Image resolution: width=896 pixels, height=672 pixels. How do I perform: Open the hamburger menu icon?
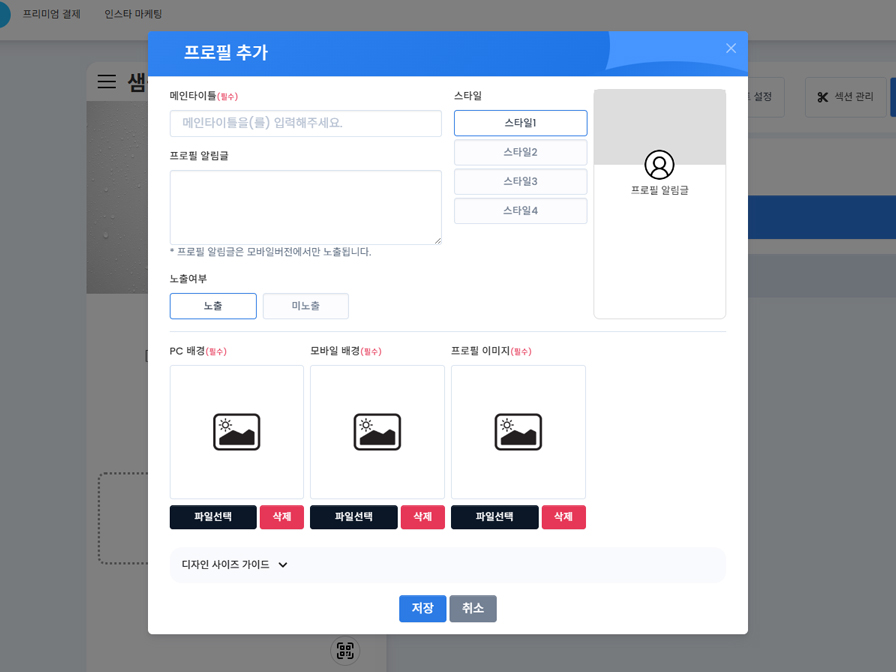point(106,82)
